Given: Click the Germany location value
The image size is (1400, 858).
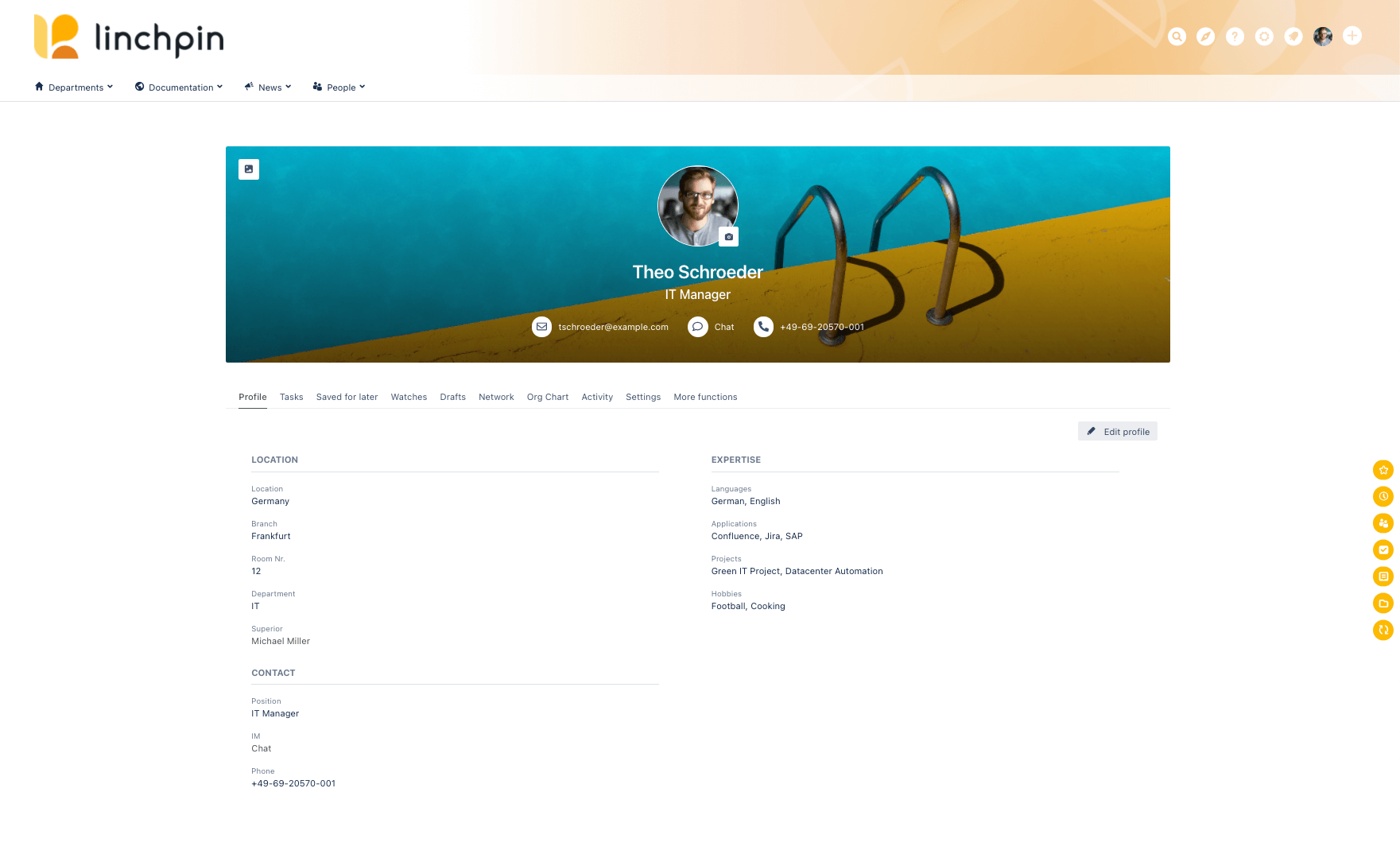Looking at the screenshot, I should (x=270, y=501).
